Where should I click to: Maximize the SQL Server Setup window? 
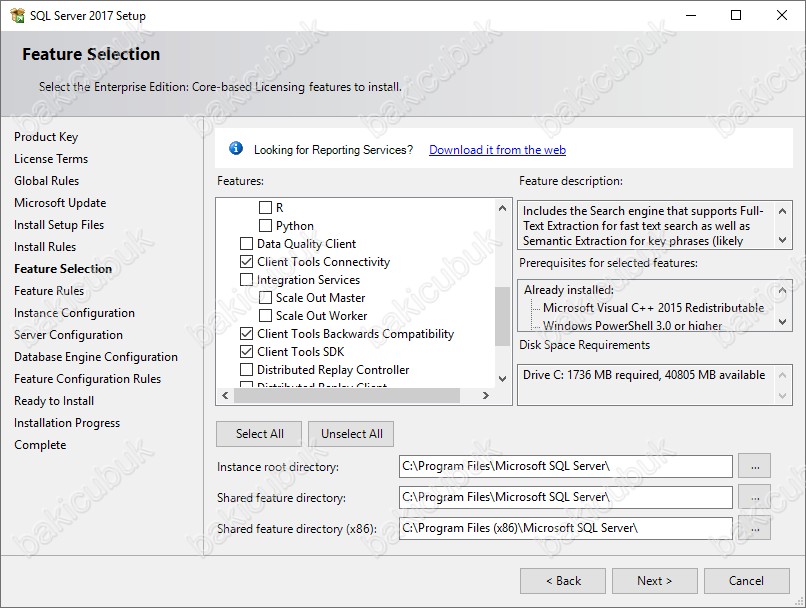point(736,15)
